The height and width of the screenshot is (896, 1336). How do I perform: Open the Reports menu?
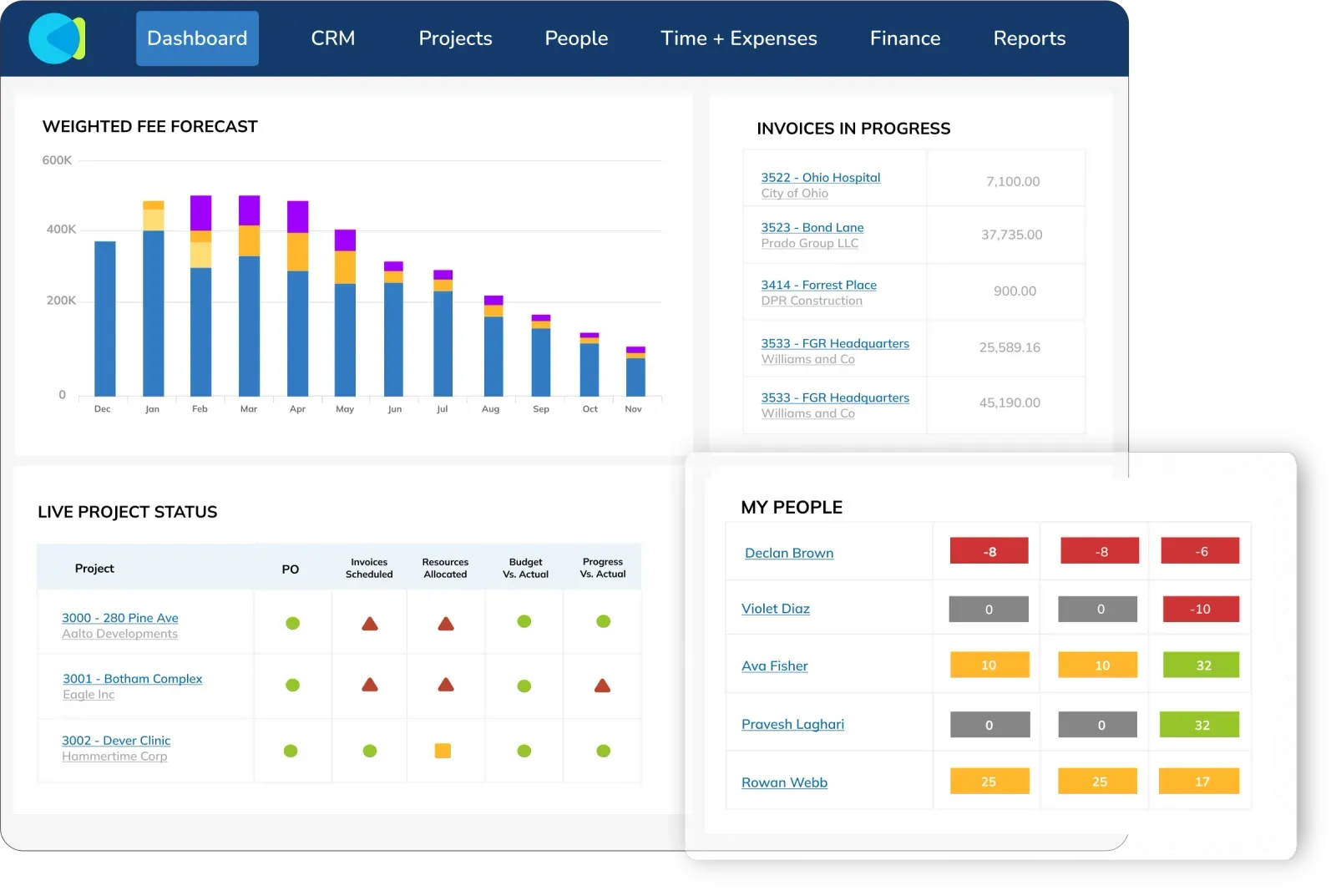(x=1030, y=38)
